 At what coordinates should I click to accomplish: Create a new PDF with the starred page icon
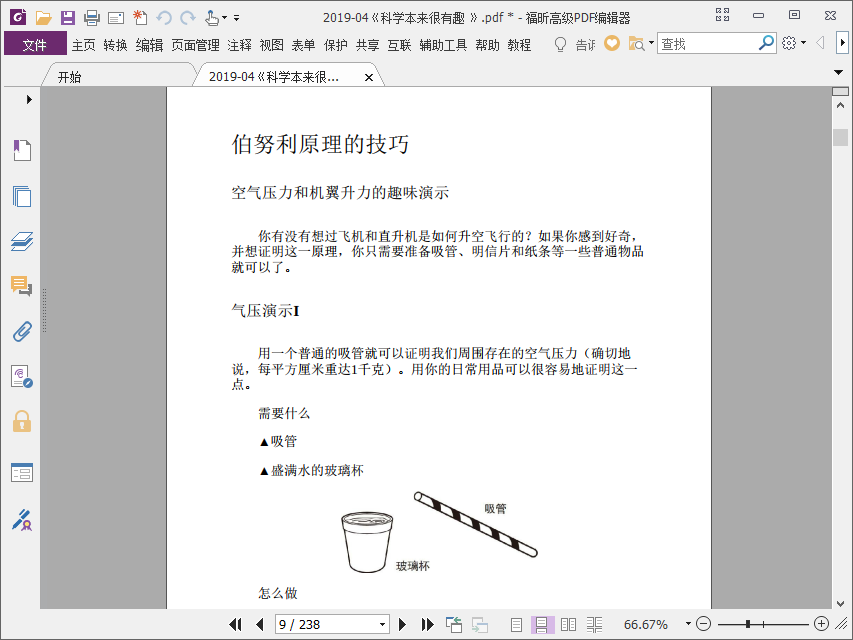140,17
